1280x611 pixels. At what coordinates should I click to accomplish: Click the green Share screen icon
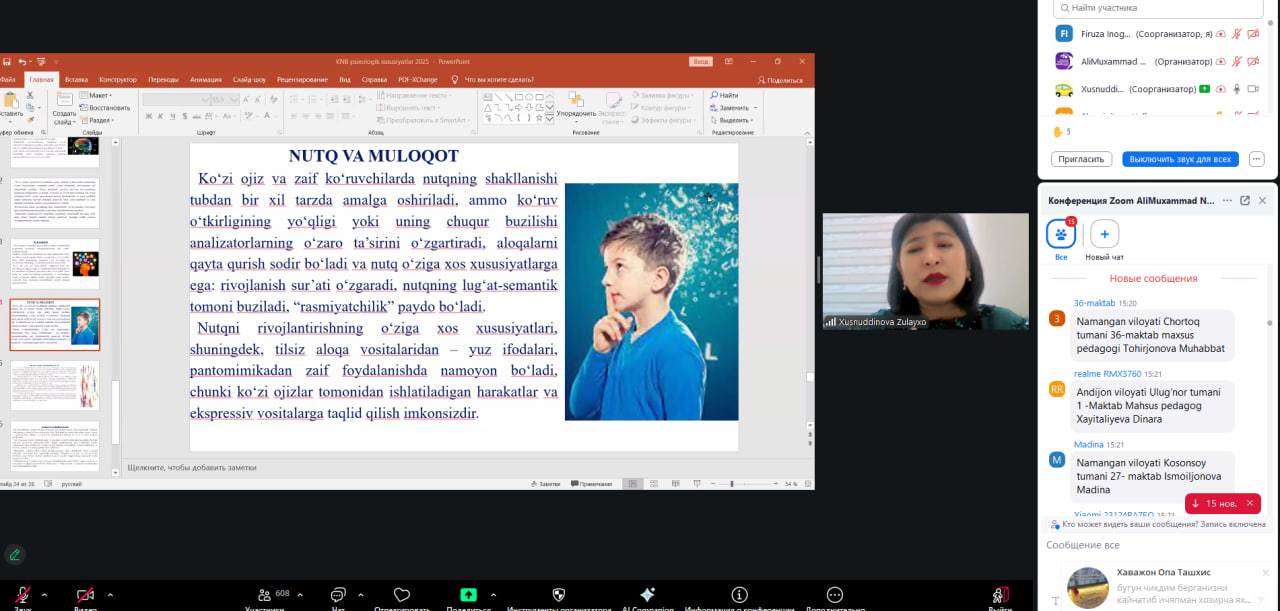click(468, 594)
